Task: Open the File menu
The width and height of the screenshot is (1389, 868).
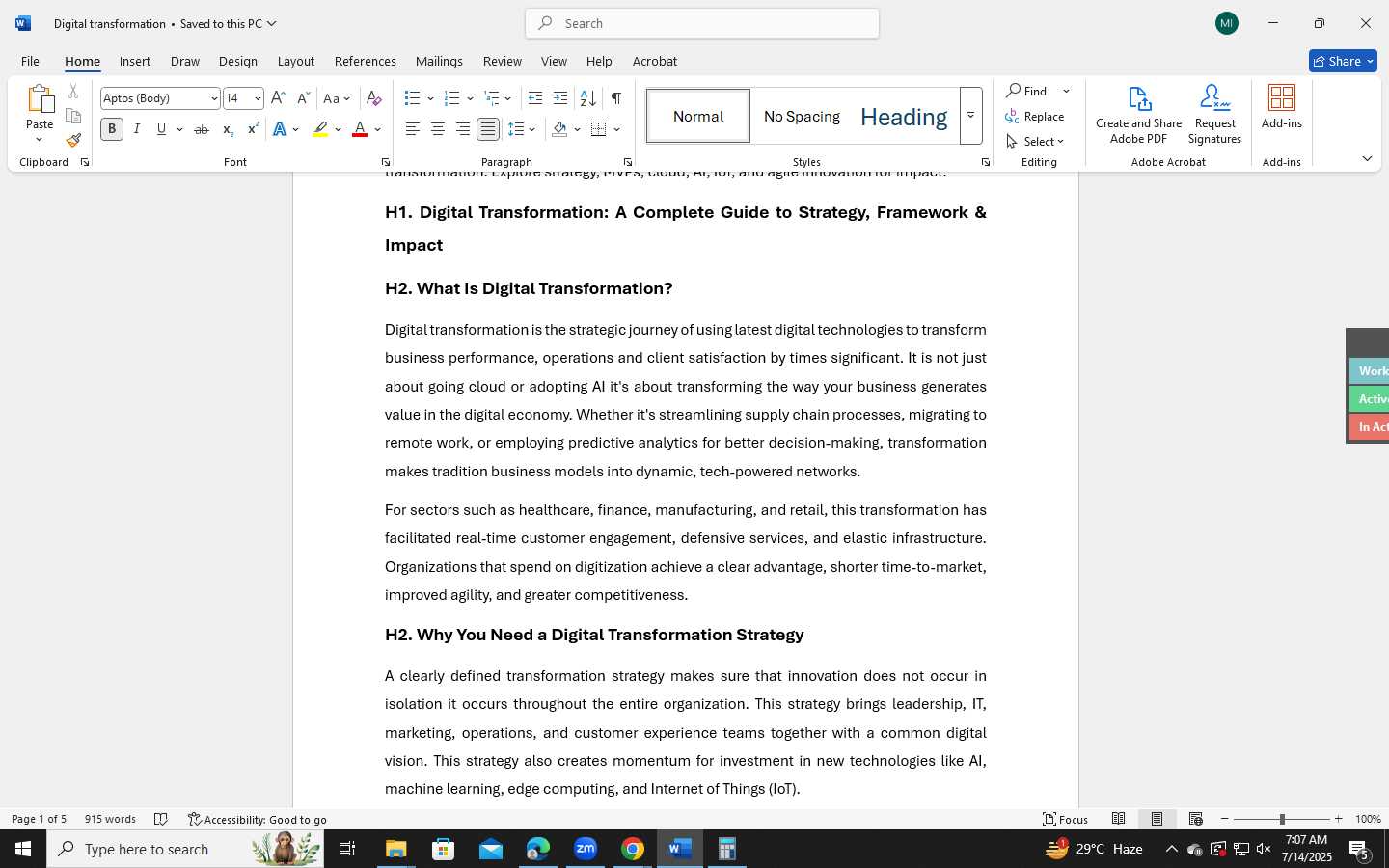Action: click(30, 61)
